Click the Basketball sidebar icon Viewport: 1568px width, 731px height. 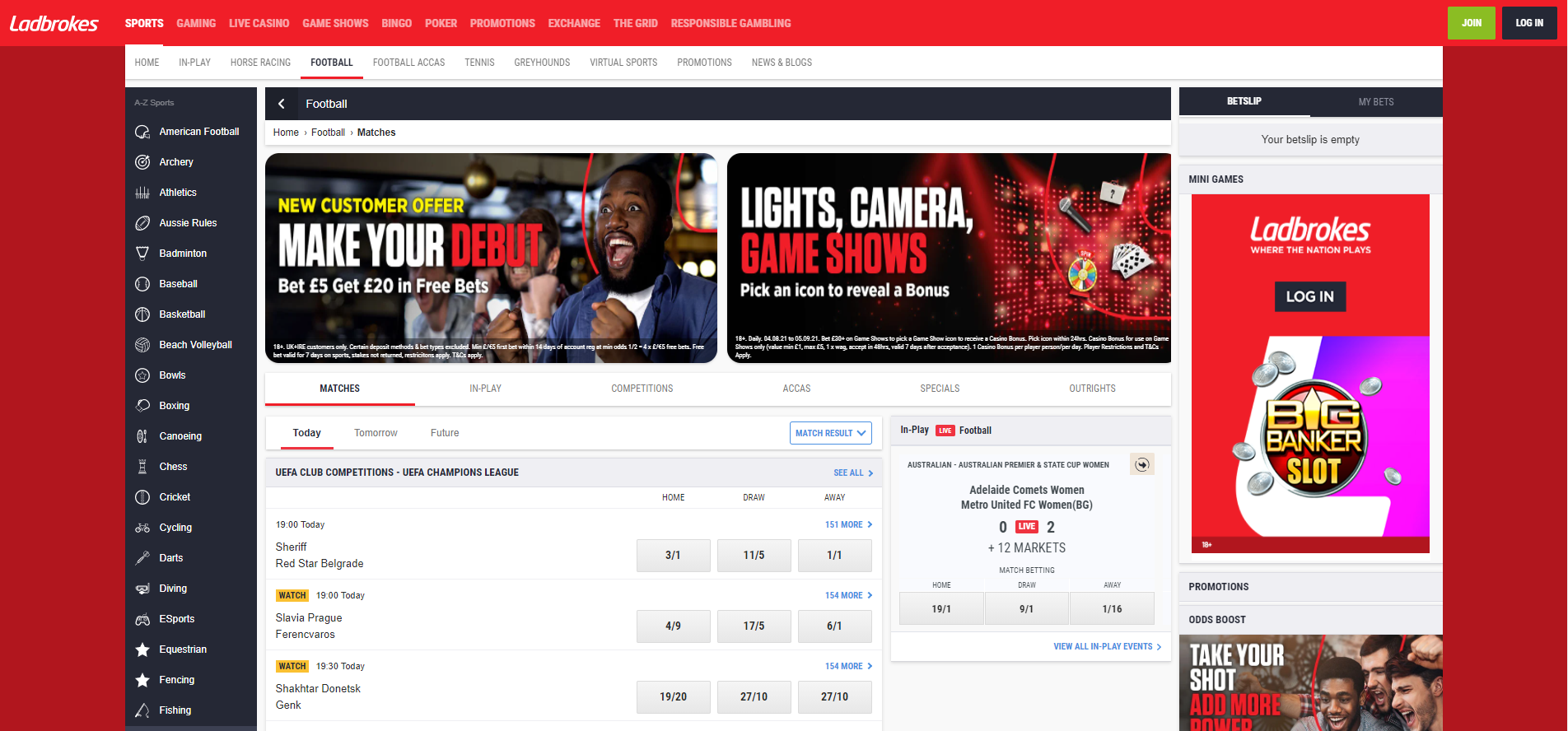pos(142,314)
